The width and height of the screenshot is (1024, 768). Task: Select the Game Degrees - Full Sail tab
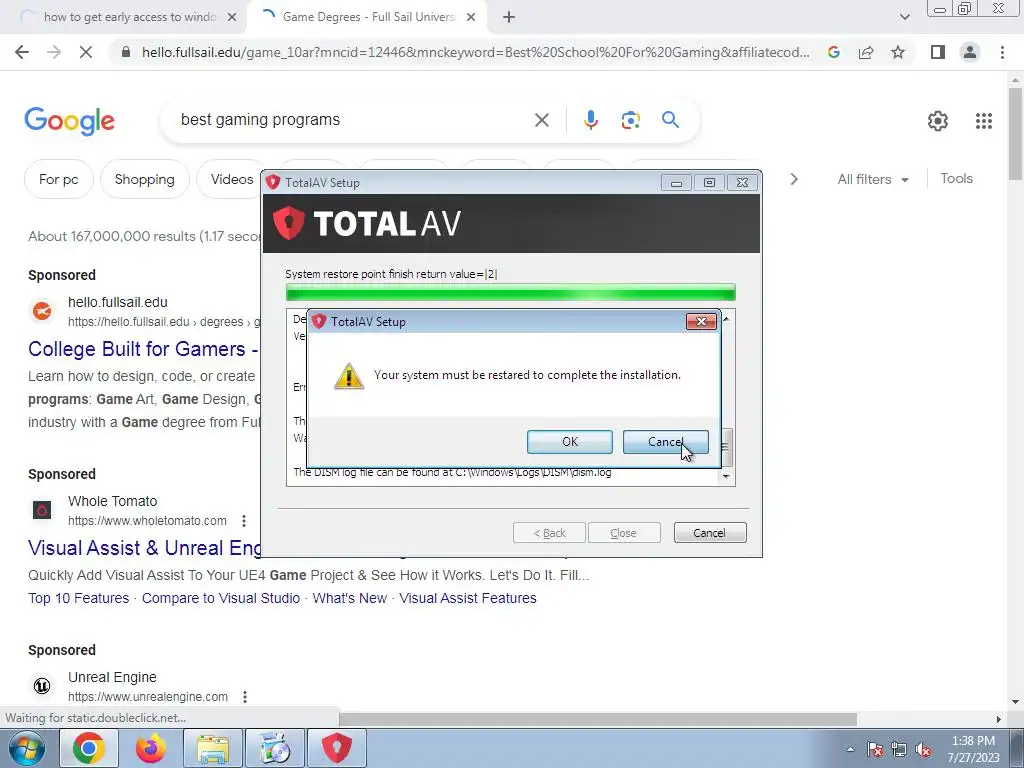click(x=368, y=17)
